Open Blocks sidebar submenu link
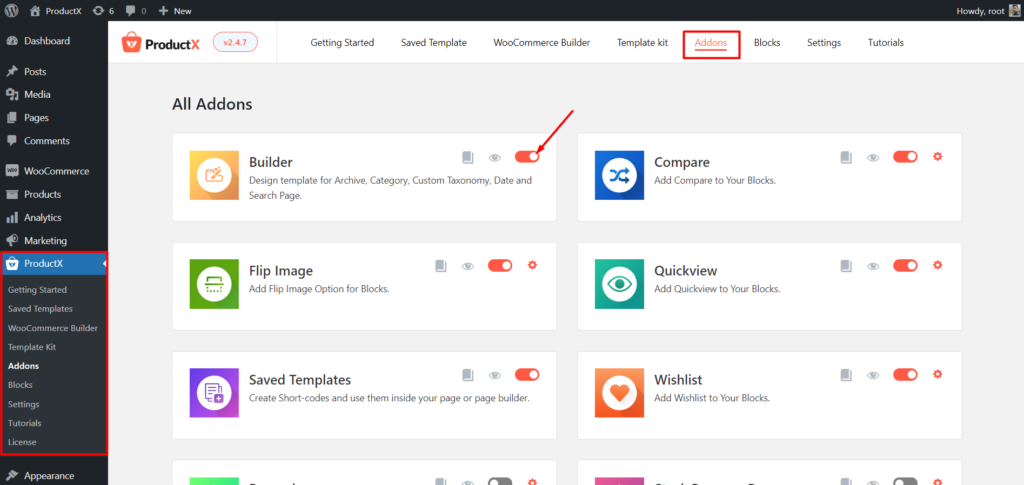 (x=20, y=384)
